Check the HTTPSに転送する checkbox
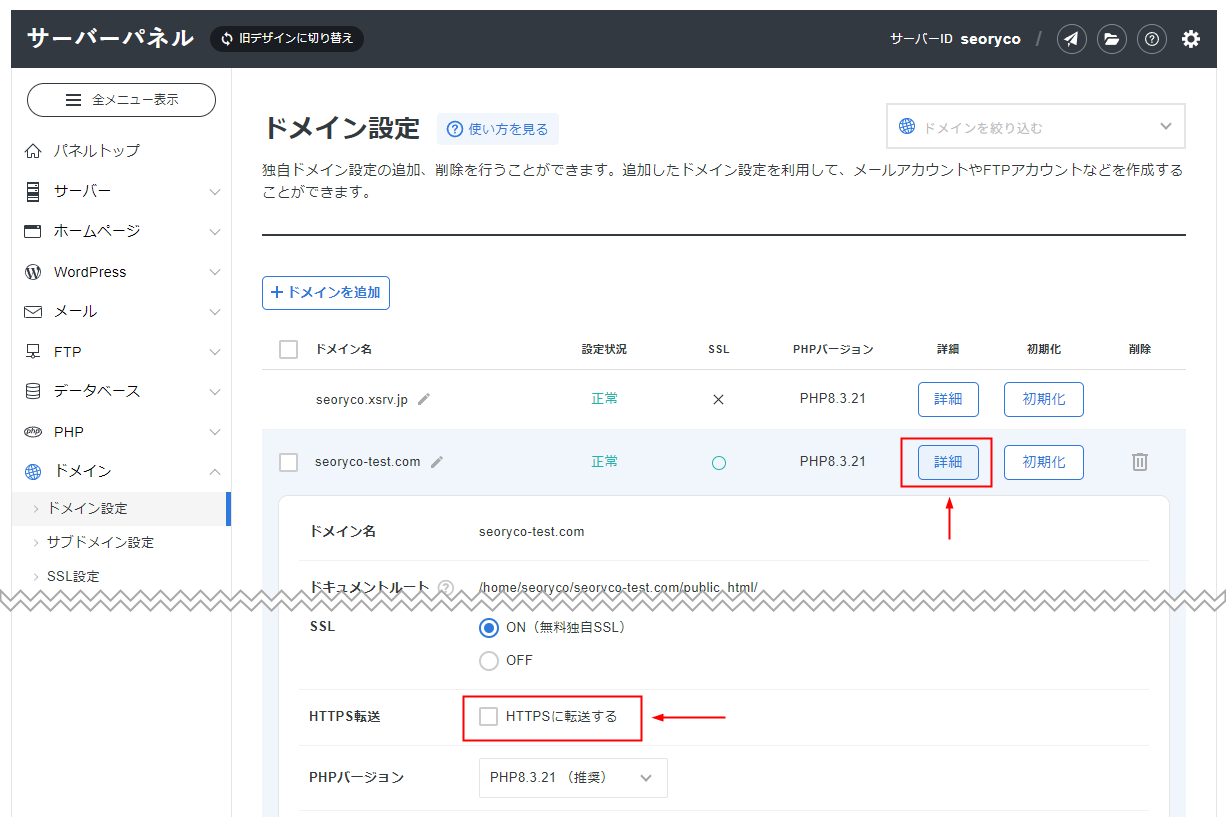The image size is (1226, 817). coord(487,717)
